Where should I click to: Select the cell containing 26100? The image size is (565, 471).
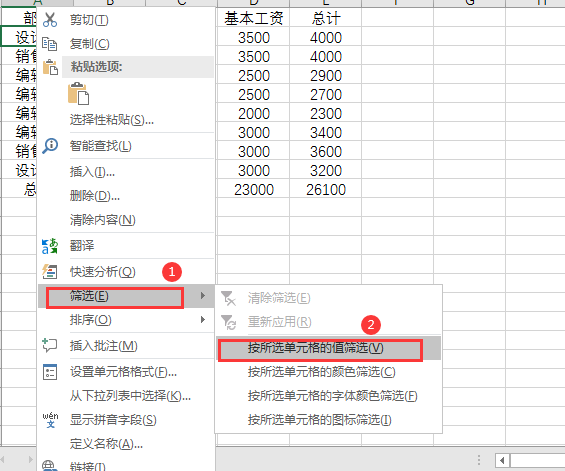[326, 190]
